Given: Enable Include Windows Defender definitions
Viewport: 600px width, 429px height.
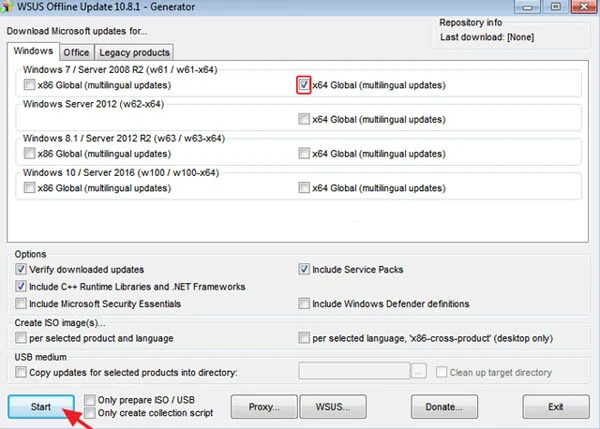Looking at the screenshot, I should tap(304, 303).
